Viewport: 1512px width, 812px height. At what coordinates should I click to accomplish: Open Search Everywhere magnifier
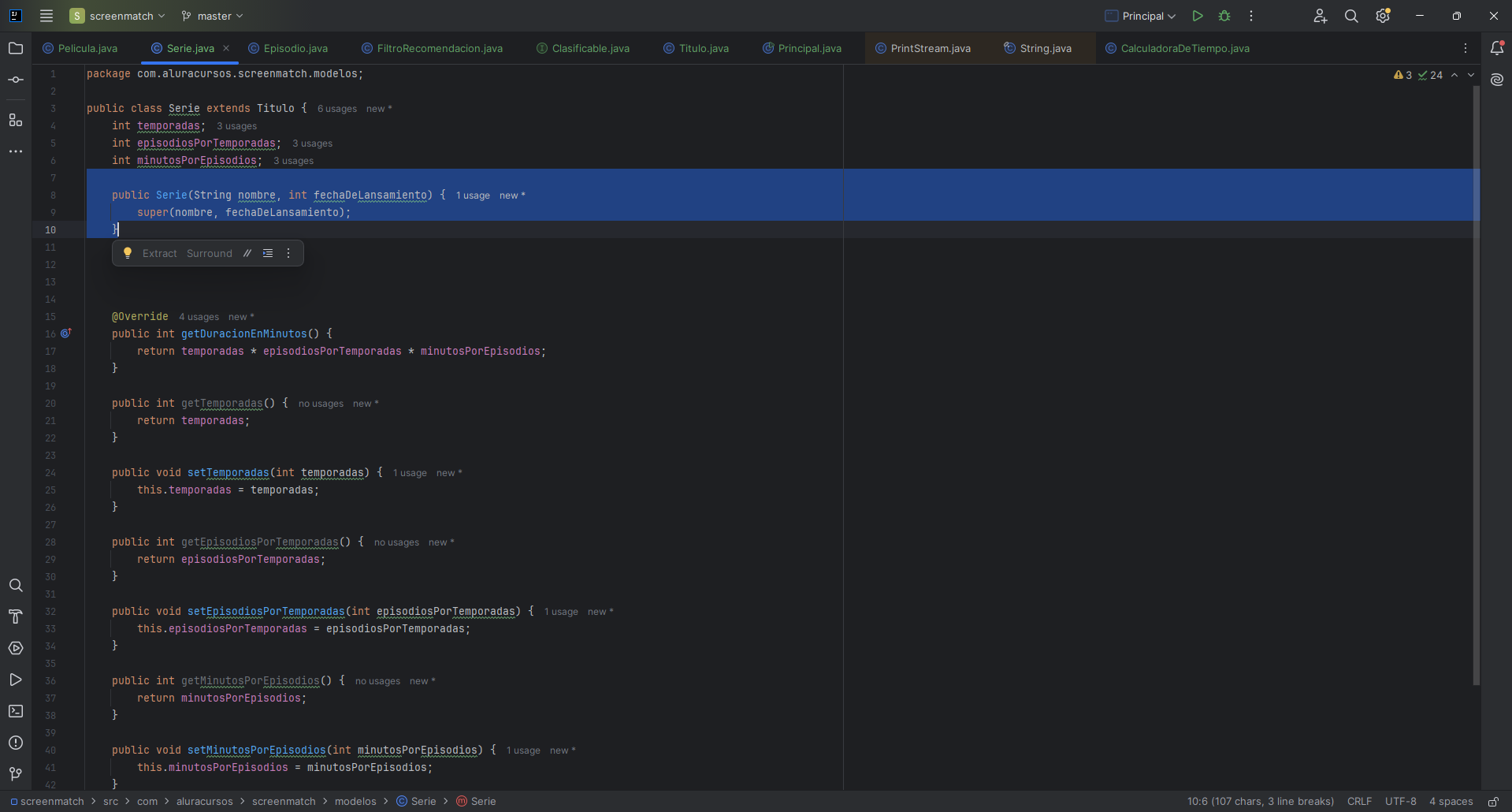point(1351,16)
